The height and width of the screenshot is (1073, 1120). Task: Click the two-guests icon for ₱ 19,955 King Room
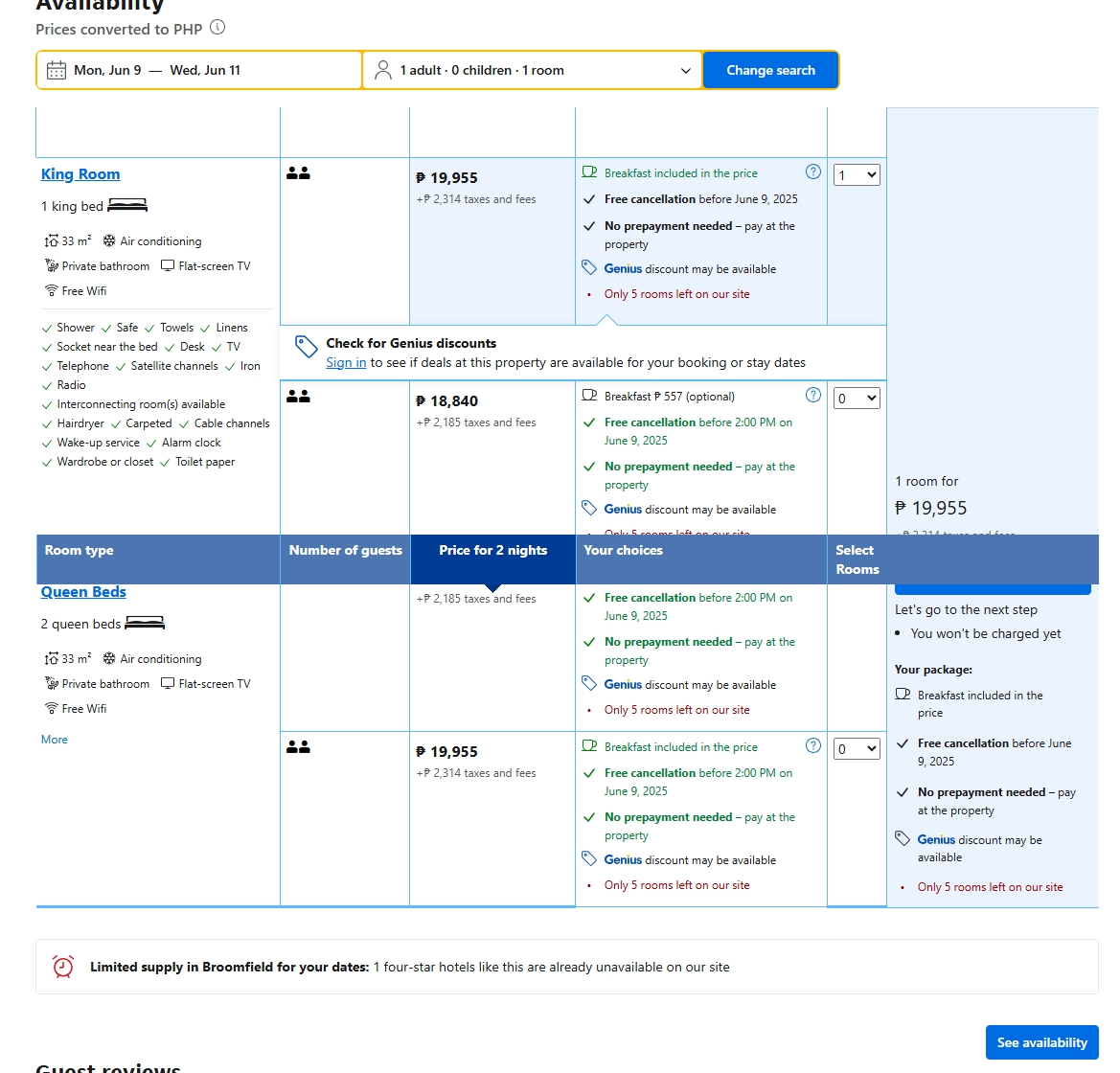298,172
